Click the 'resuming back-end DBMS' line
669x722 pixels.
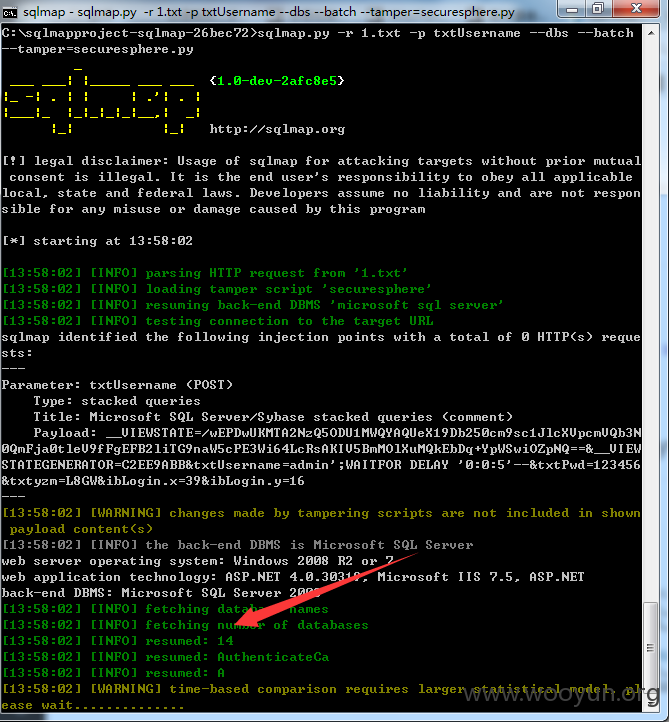coord(253,305)
